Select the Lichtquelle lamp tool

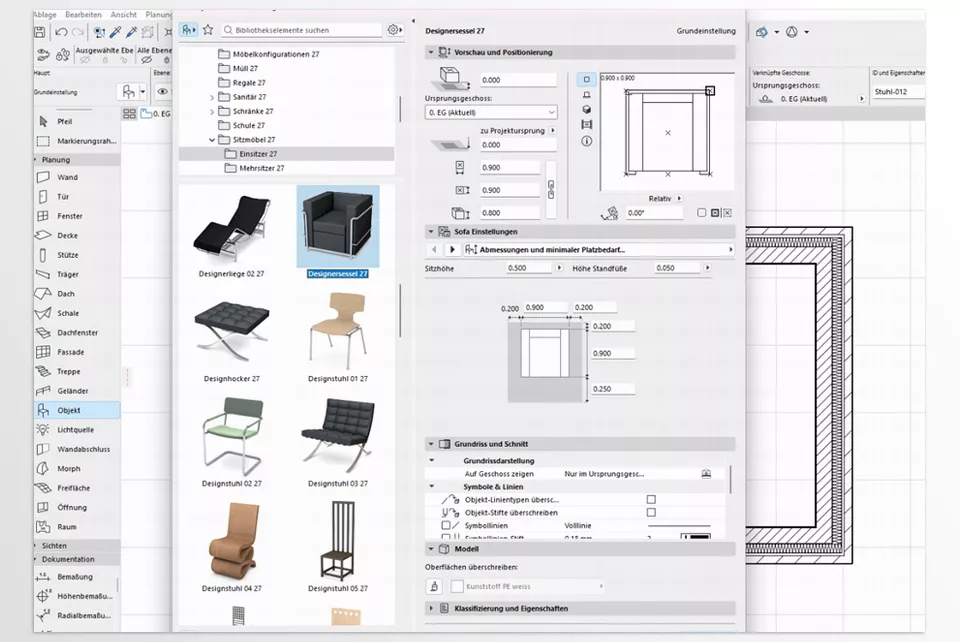click(x=77, y=430)
